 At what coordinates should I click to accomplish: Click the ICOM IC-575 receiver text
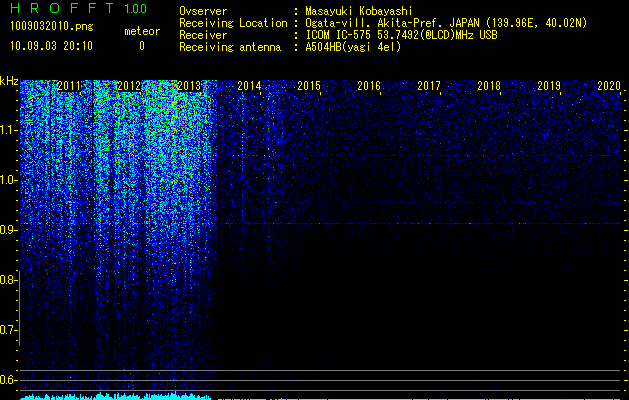coord(401,35)
